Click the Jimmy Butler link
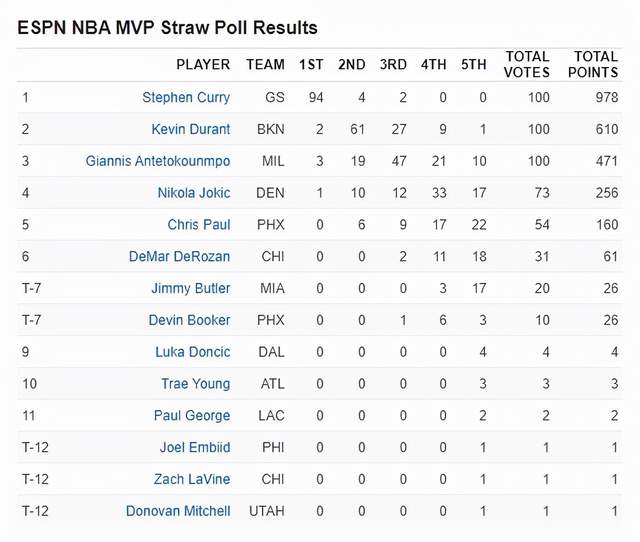Viewport: 640px width, 542px height. pyautogui.click(x=190, y=289)
